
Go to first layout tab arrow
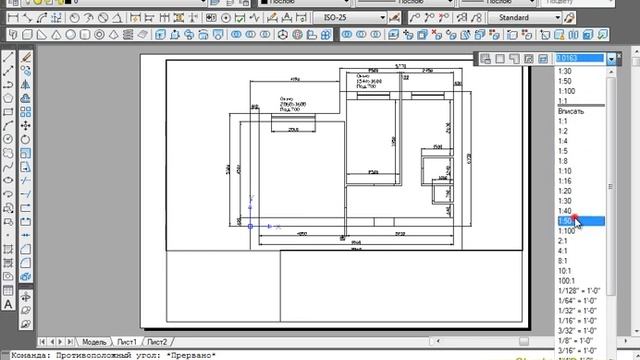point(42,341)
